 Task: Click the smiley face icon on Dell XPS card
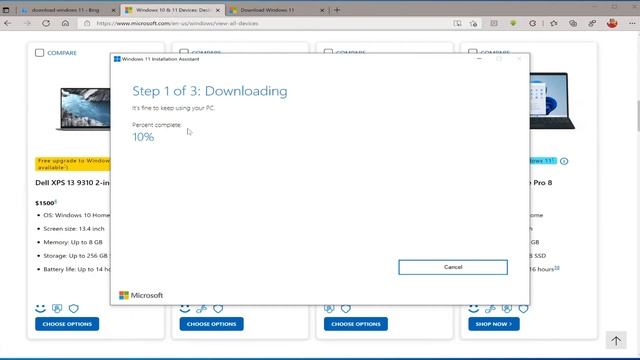tap(40, 309)
